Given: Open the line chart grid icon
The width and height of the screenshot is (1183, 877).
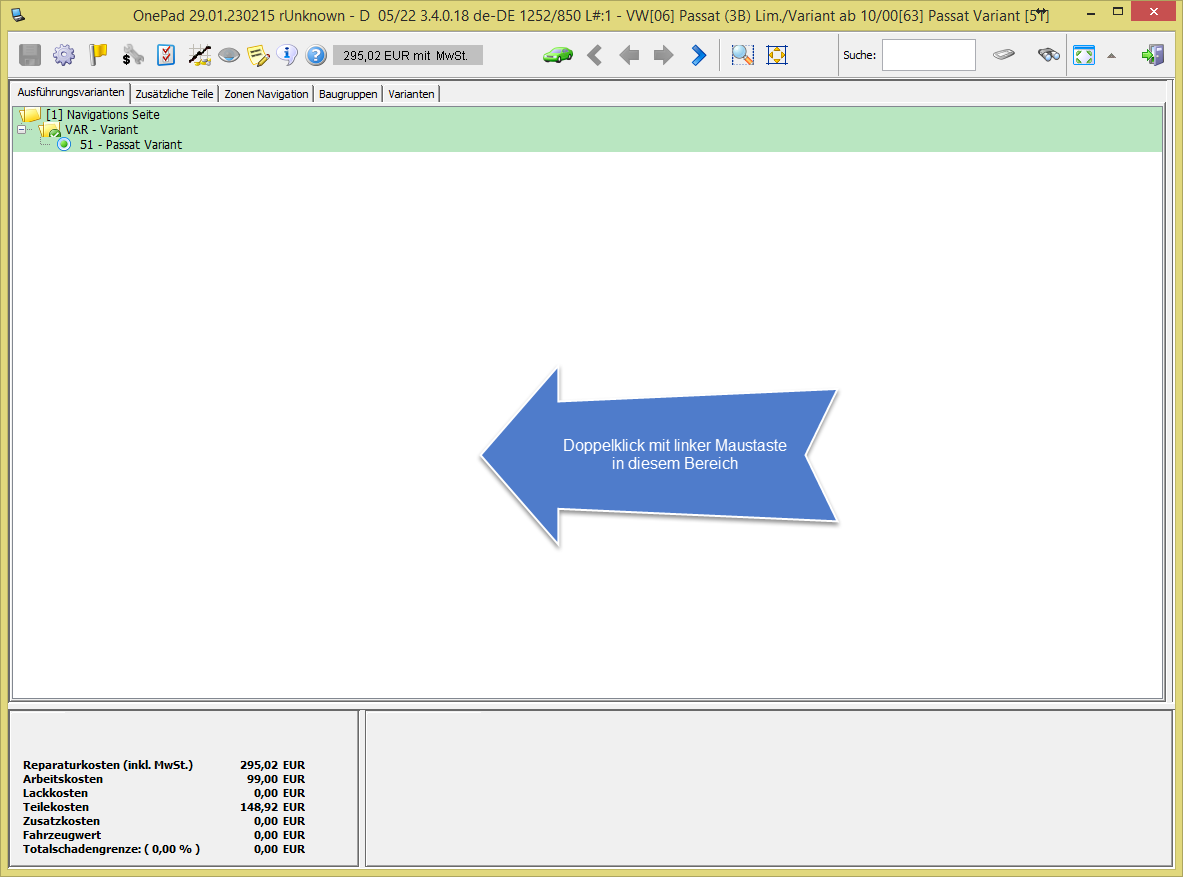Looking at the screenshot, I should click(x=199, y=55).
